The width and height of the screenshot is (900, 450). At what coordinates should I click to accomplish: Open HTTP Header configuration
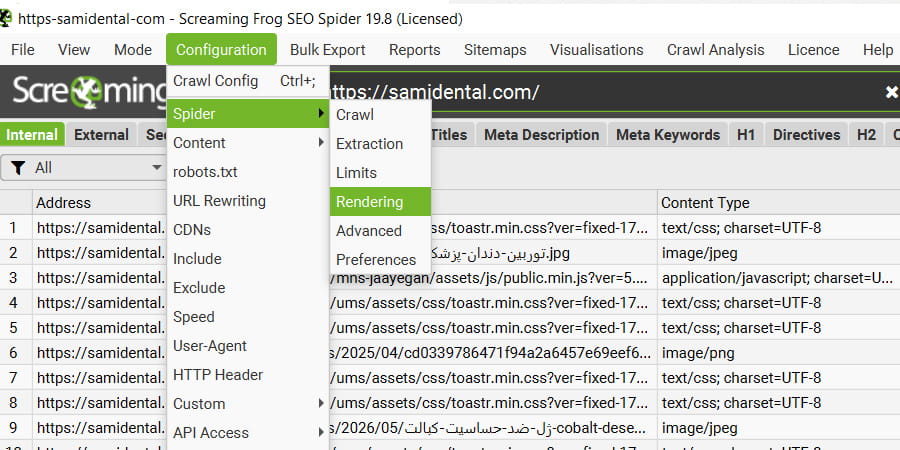point(247,374)
